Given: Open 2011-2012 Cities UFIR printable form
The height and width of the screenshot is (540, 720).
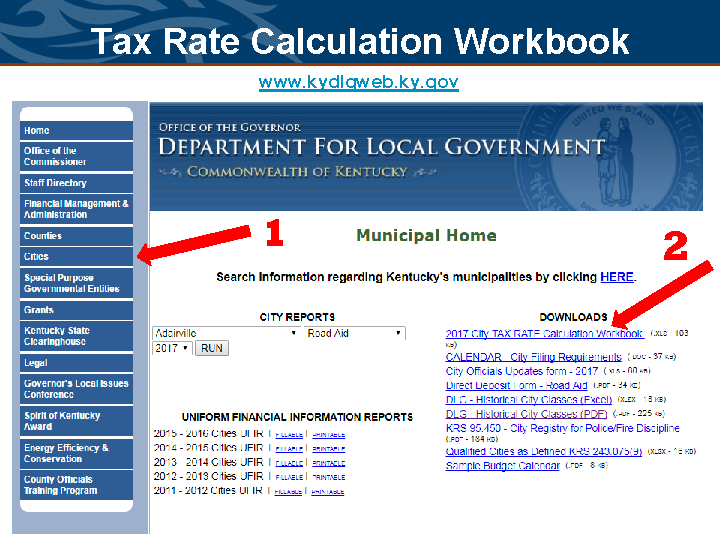Looking at the screenshot, I should point(327,491).
